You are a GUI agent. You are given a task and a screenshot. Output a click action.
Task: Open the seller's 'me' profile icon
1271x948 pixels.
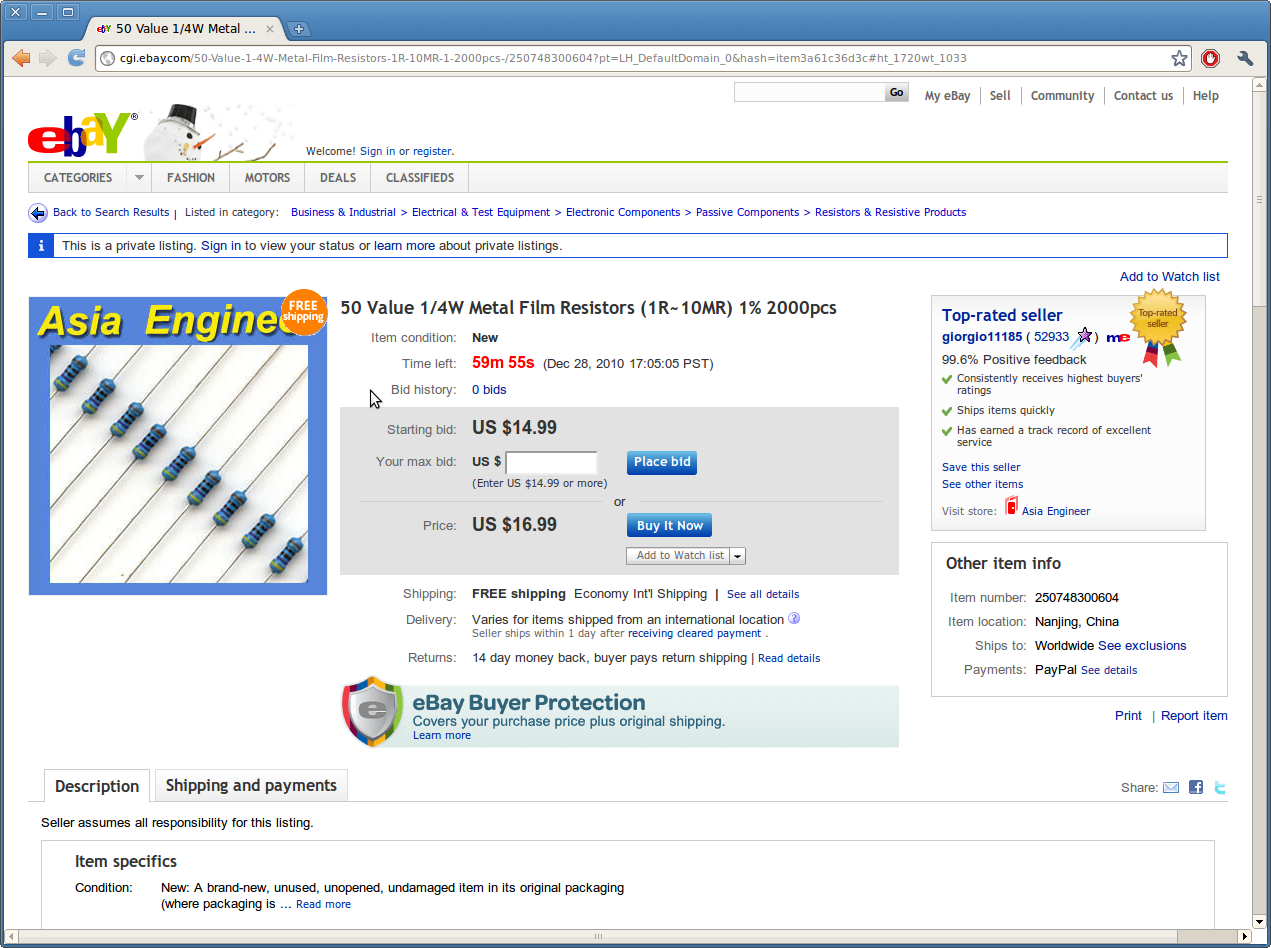1117,337
